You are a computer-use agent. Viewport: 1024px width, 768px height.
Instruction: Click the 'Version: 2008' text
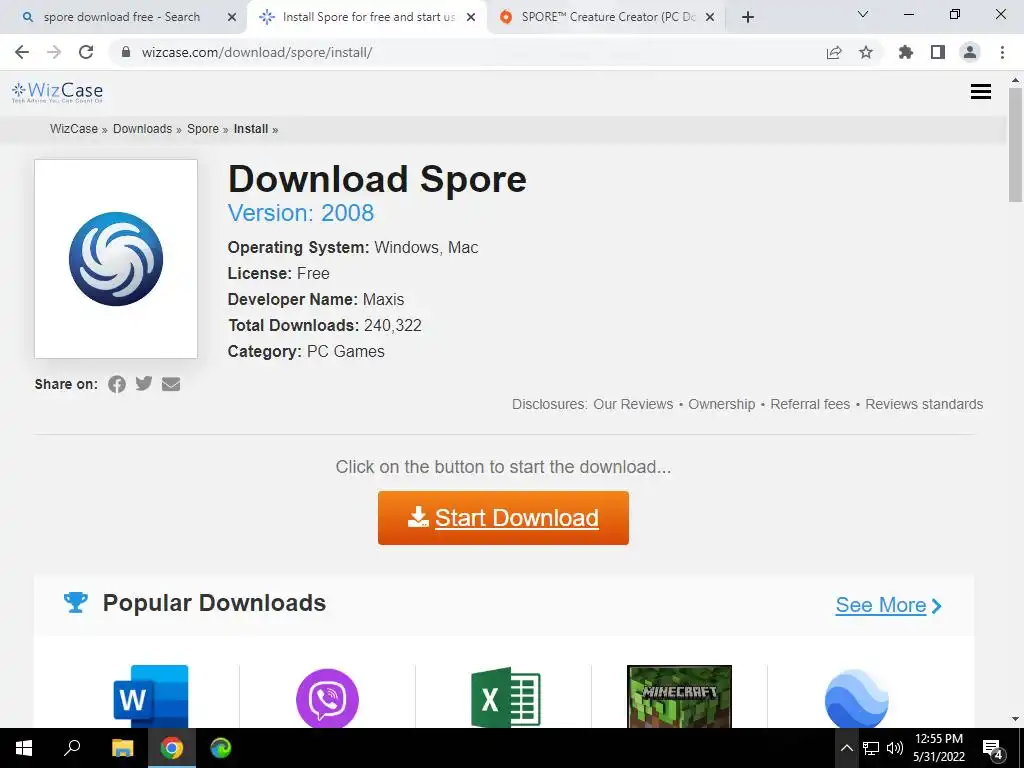click(301, 213)
